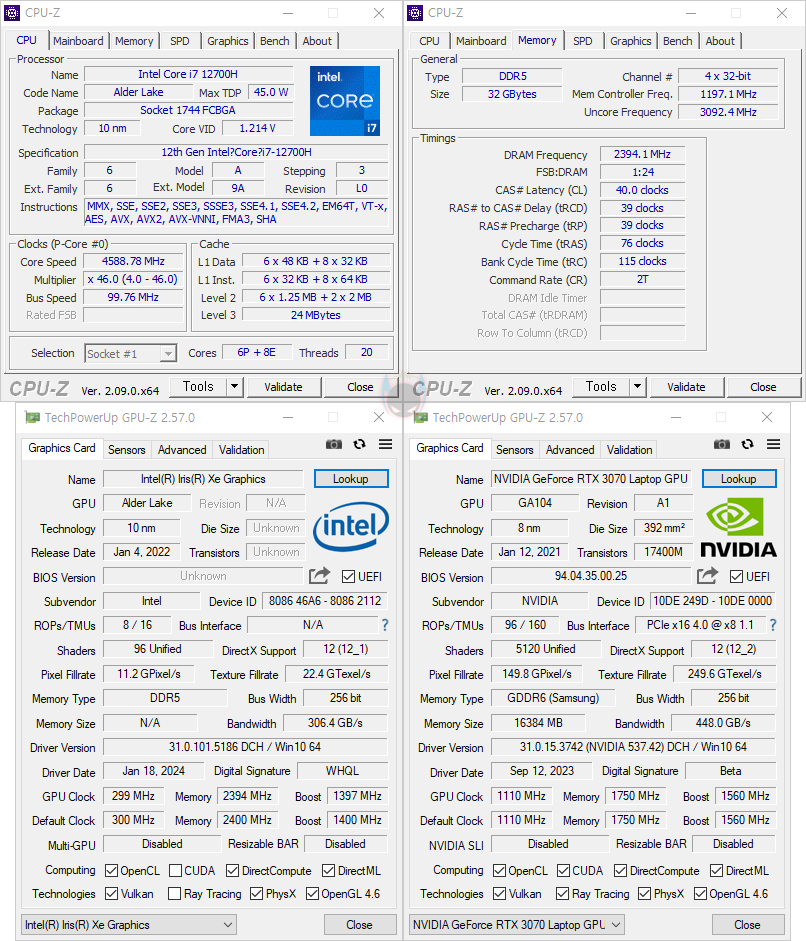Image resolution: width=806 pixels, height=941 pixels.
Task: Click Lookup button in Intel GPU-Z
Action: (x=351, y=479)
